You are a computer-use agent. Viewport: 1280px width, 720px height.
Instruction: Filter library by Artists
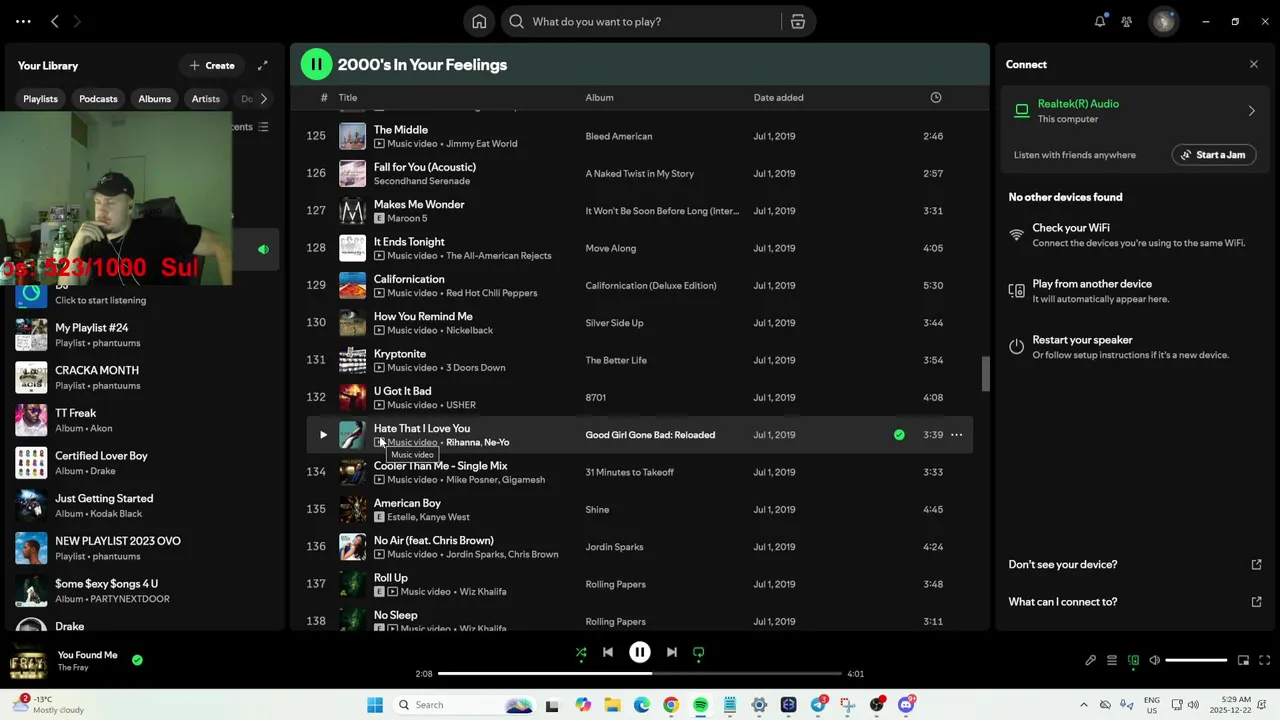[x=206, y=99]
